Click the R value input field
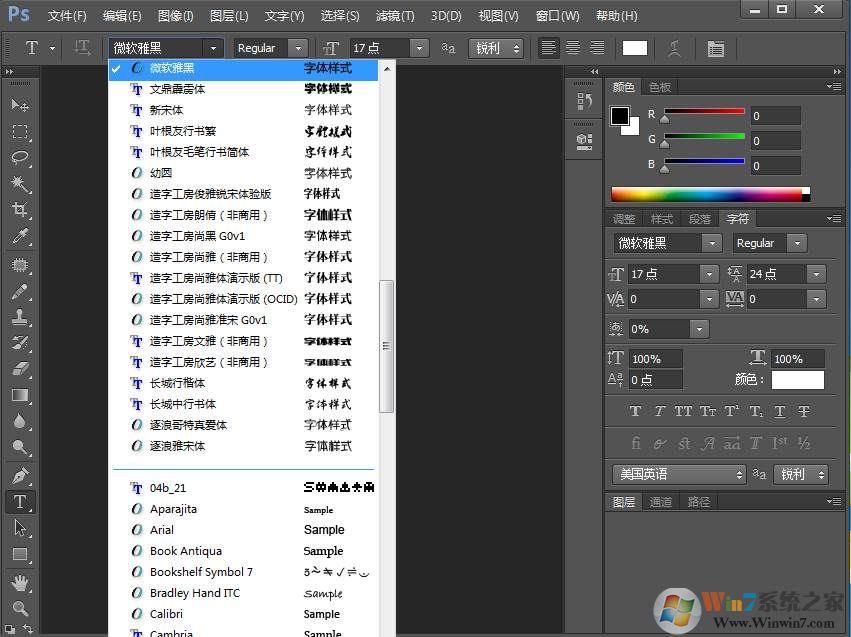This screenshot has height=637, width=851. [x=775, y=116]
